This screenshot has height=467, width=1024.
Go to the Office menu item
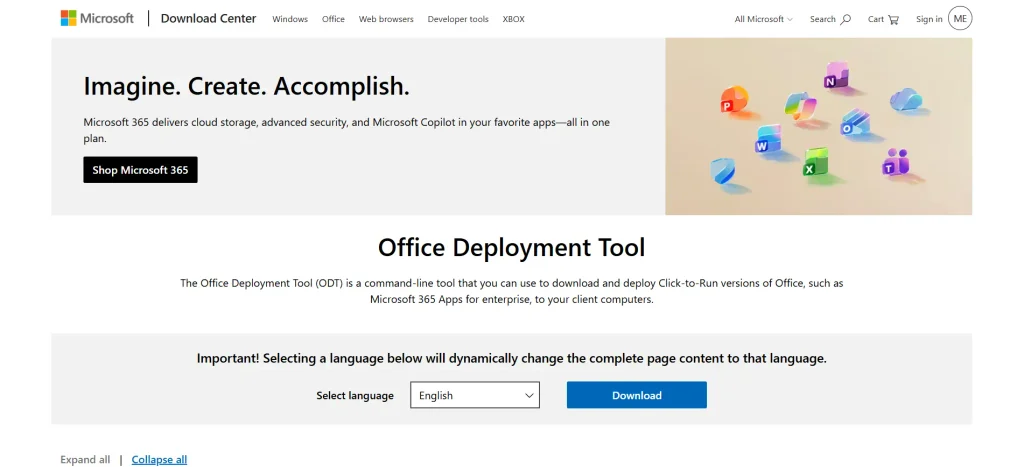tap(333, 20)
